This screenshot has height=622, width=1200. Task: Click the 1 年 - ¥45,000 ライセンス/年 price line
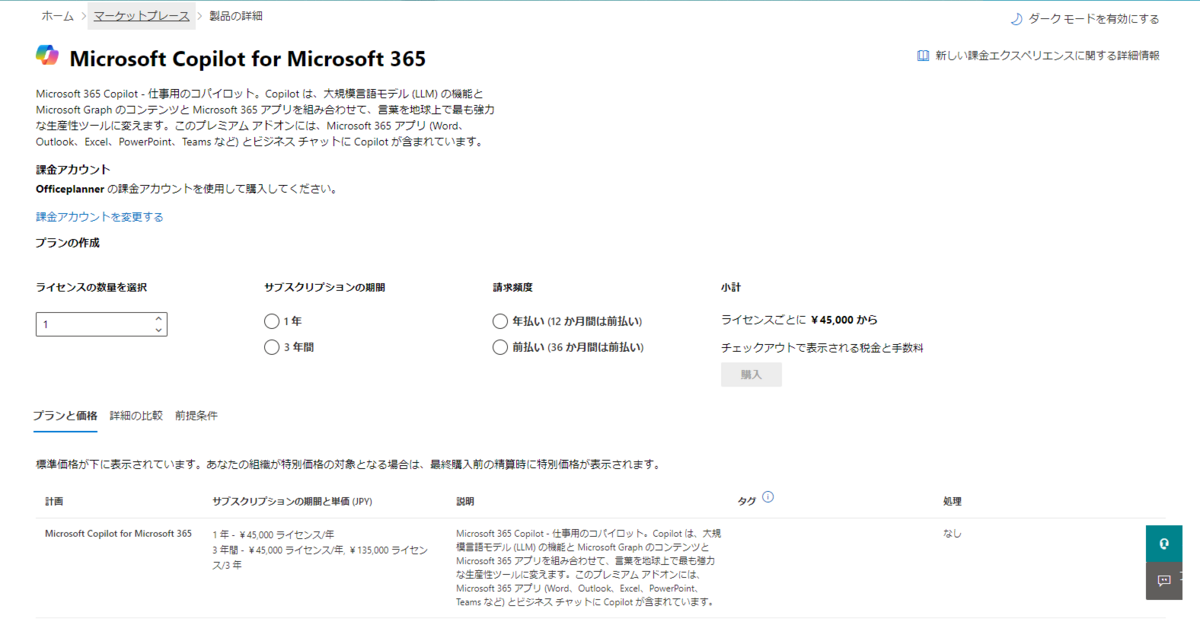pyautogui.click(x=273, y=534)
